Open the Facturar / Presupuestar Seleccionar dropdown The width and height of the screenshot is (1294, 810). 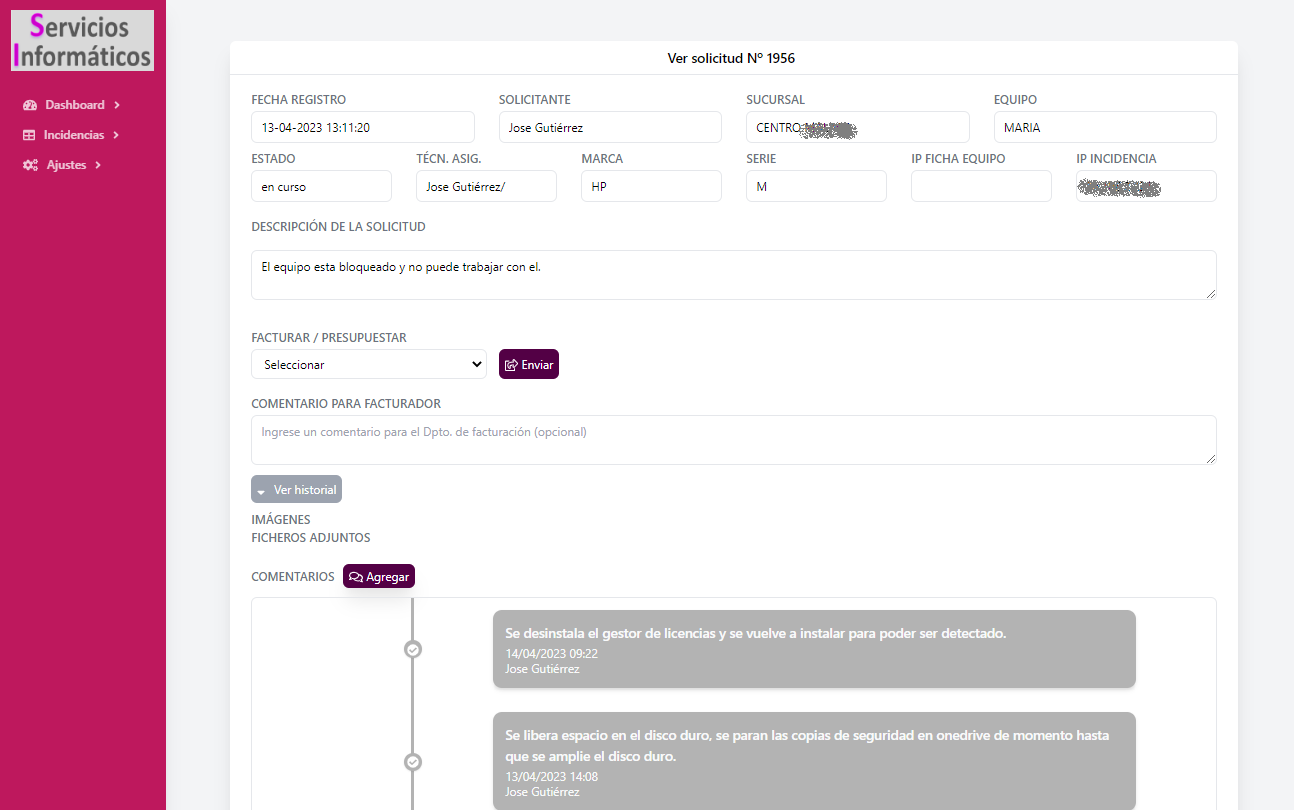click(x=368, y=364)
